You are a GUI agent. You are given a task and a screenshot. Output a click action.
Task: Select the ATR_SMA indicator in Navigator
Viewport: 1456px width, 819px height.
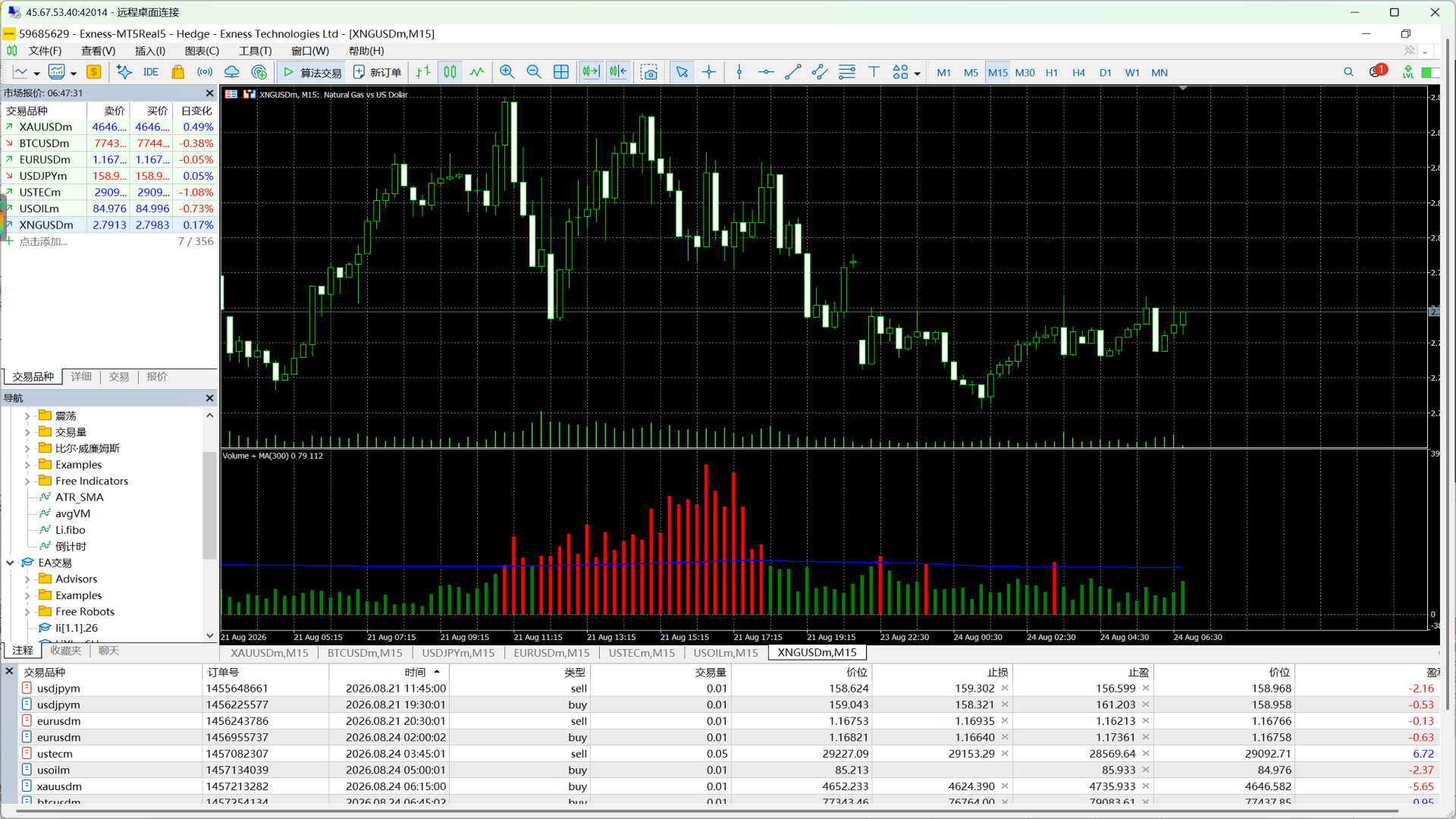coord(79,497)
